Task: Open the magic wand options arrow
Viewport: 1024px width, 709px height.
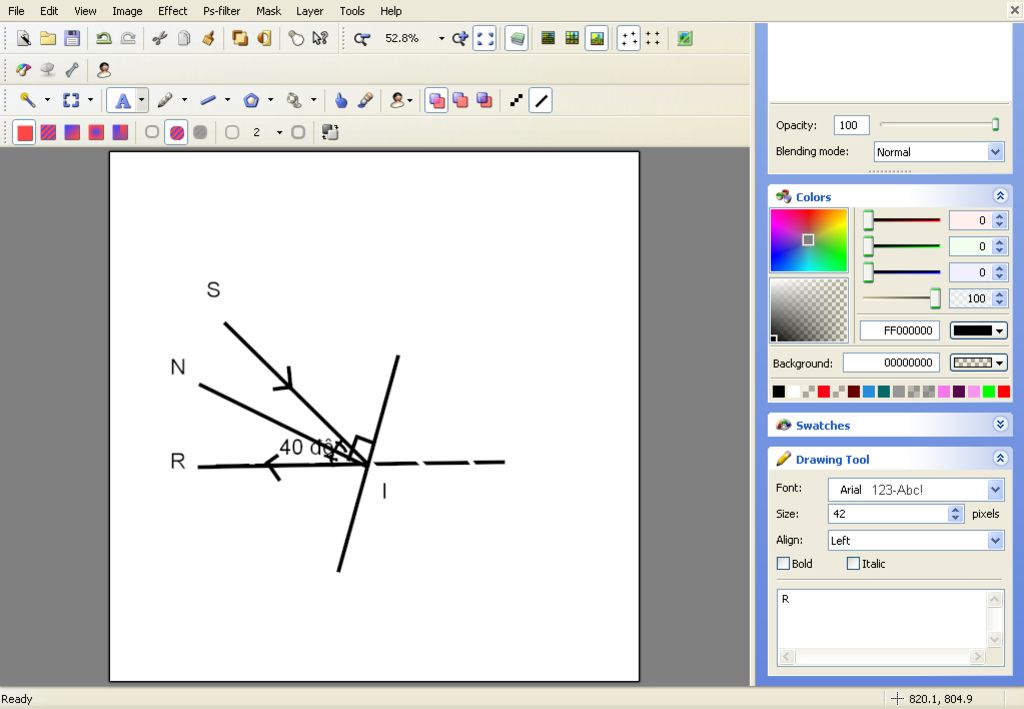Action: [x=47, y=100]
